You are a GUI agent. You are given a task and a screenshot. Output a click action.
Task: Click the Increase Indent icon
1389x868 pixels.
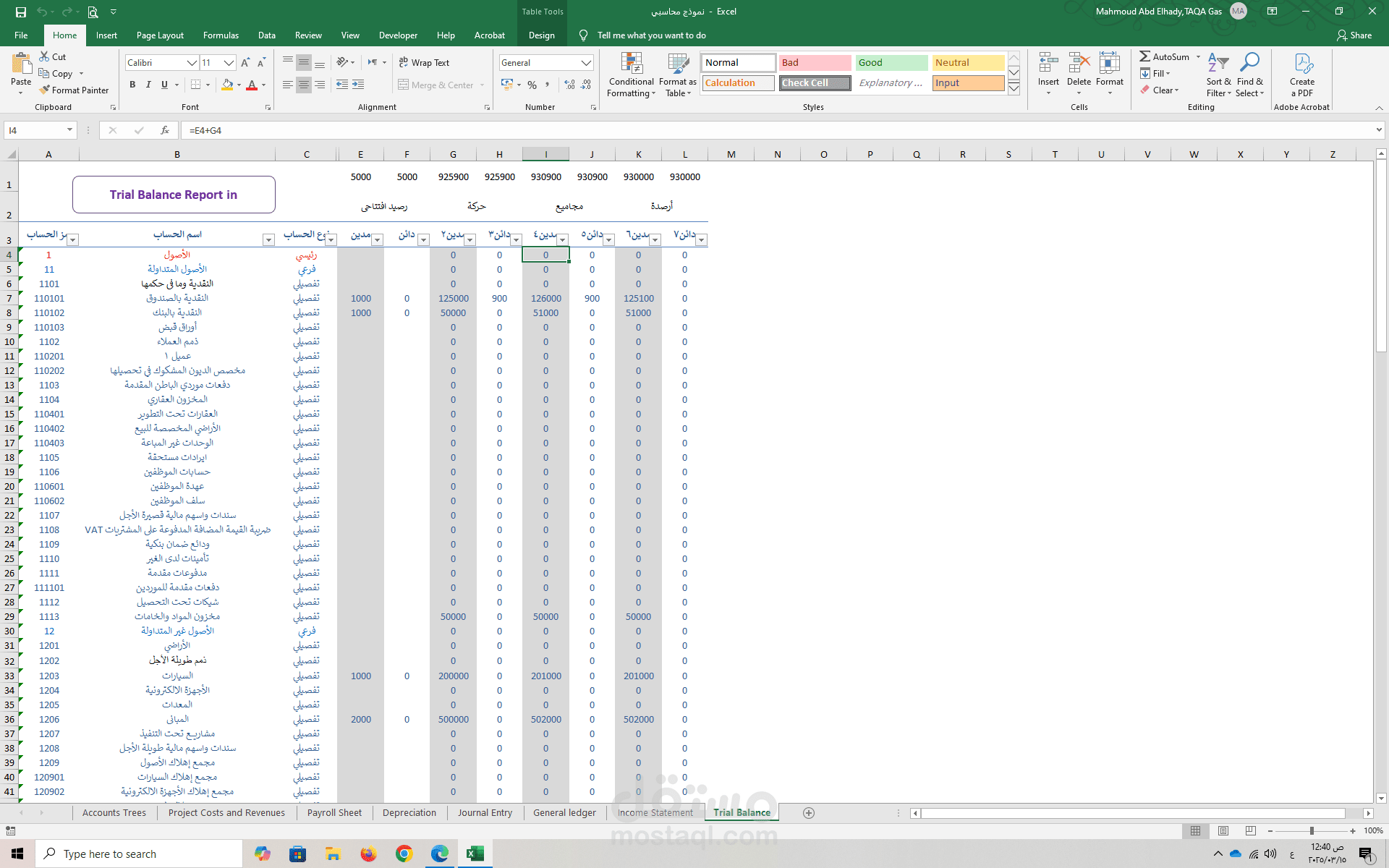point(358,85)
